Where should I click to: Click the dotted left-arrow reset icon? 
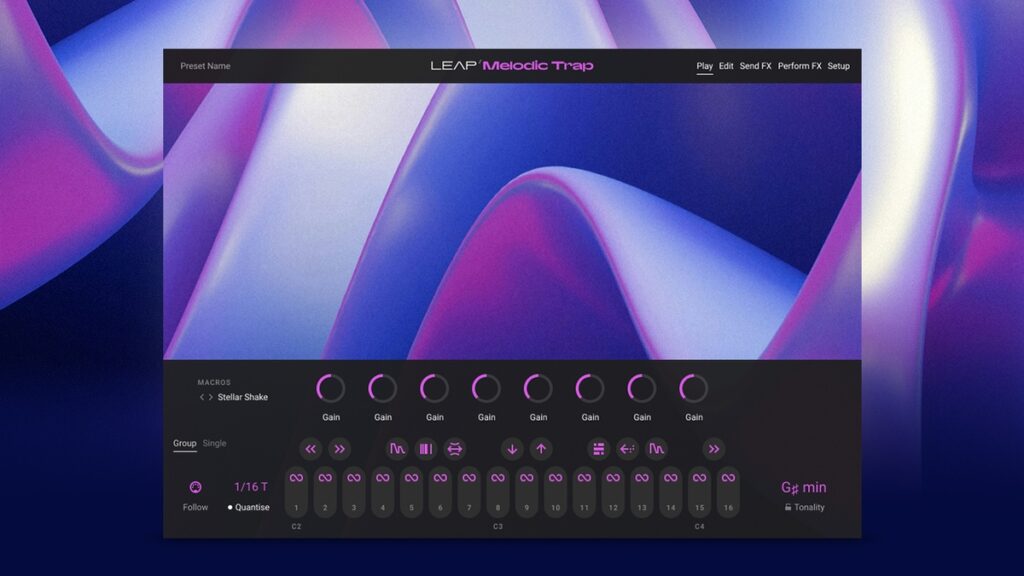pyautogui.click(x=627, y=449)
